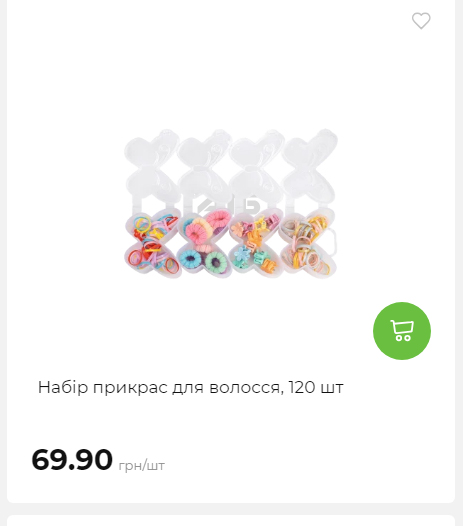Click the last transparent butterfly lid
This screenshot has width=463, height=526.
pos(309,167)
